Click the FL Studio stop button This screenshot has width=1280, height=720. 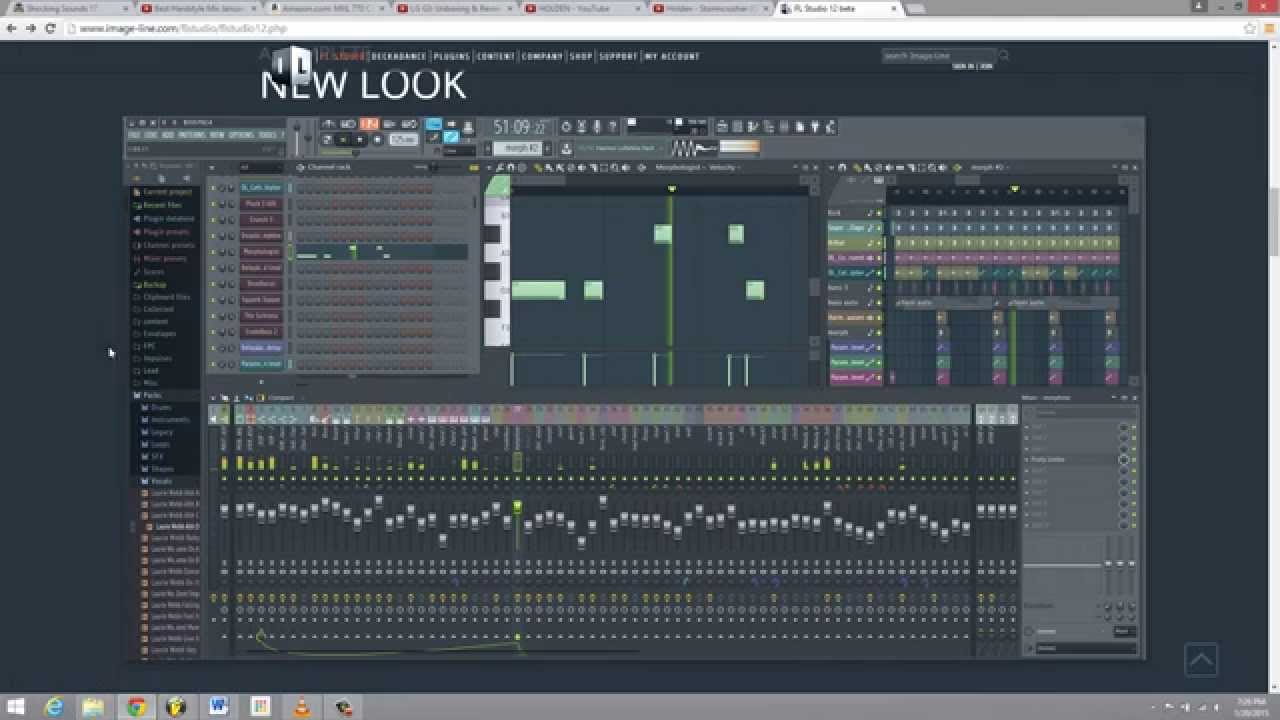[360, 139]
